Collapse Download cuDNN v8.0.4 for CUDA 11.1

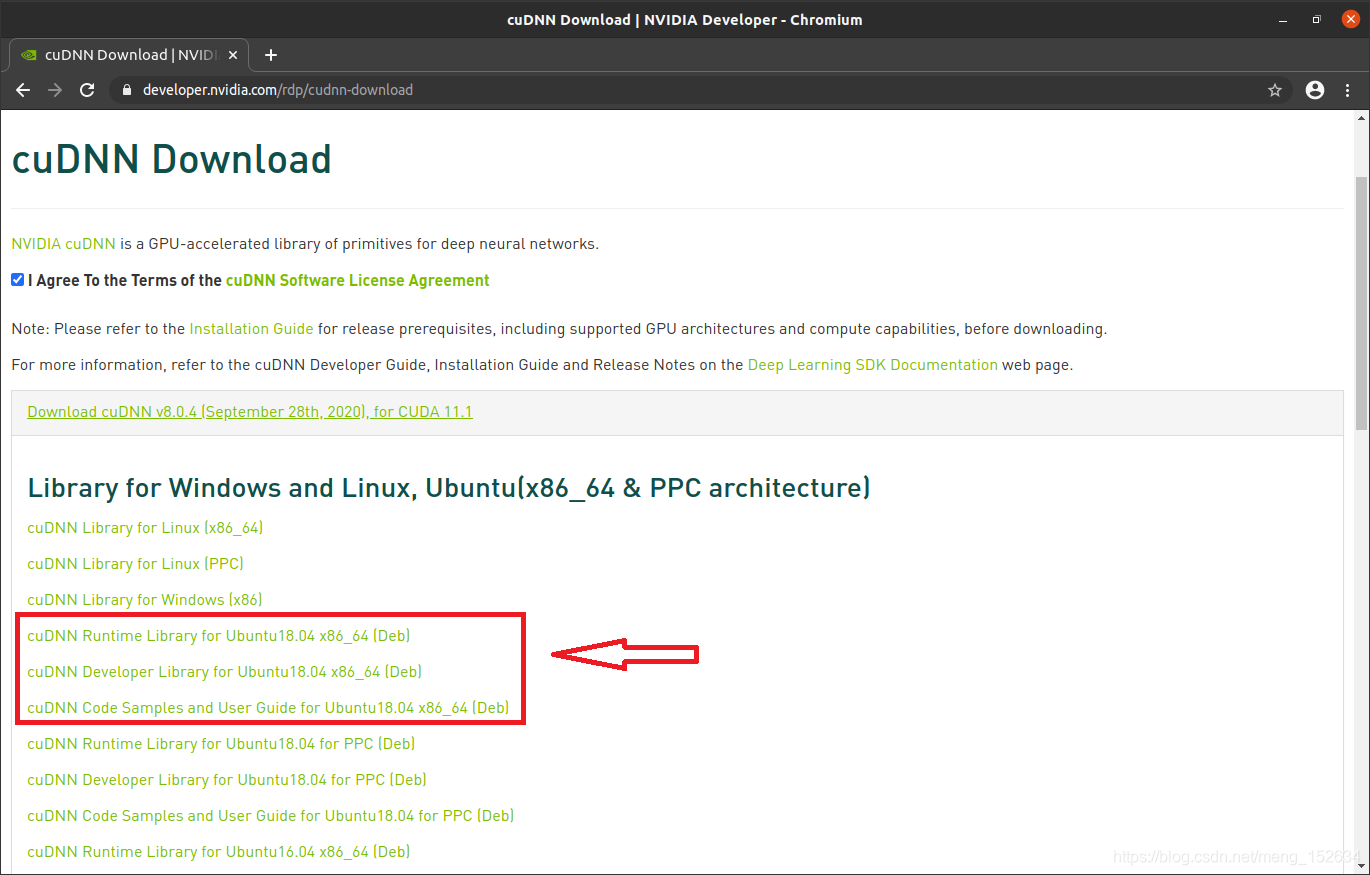pos(250,412)
